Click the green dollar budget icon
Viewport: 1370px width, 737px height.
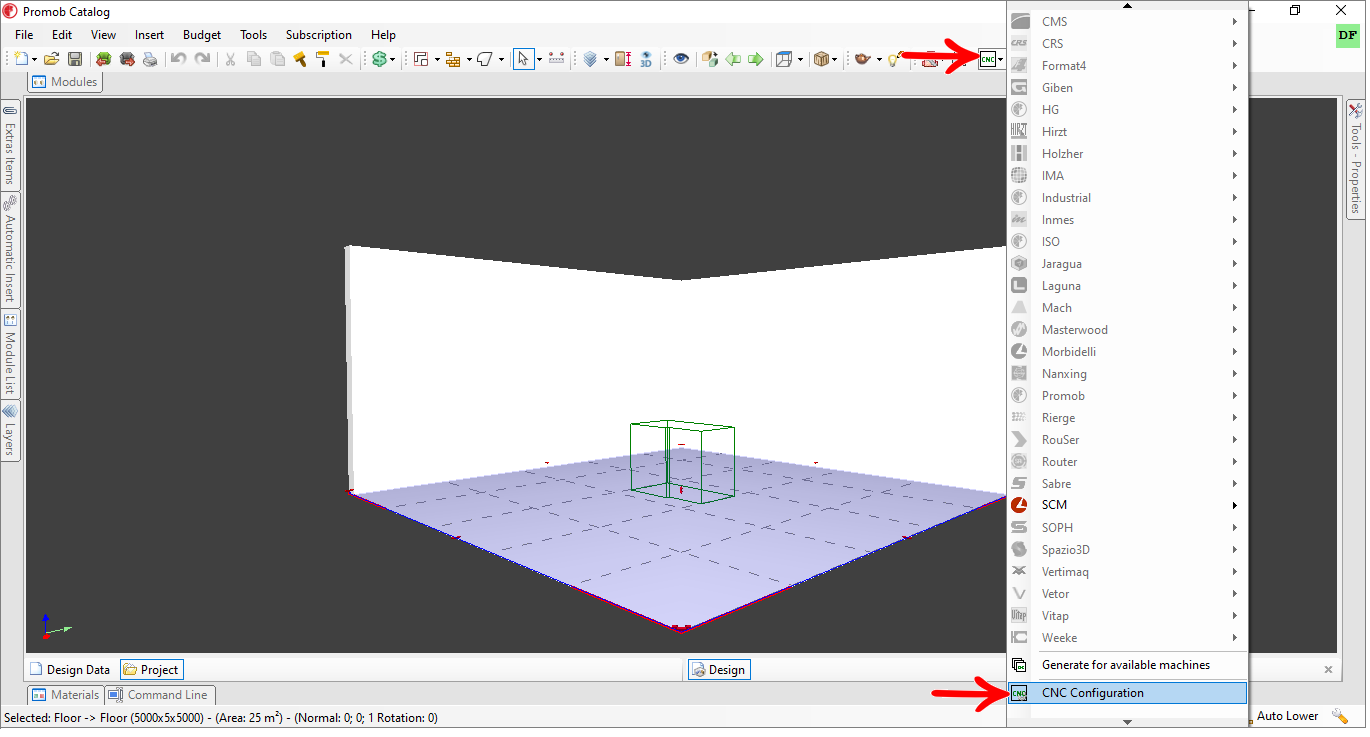click(379, 59)
